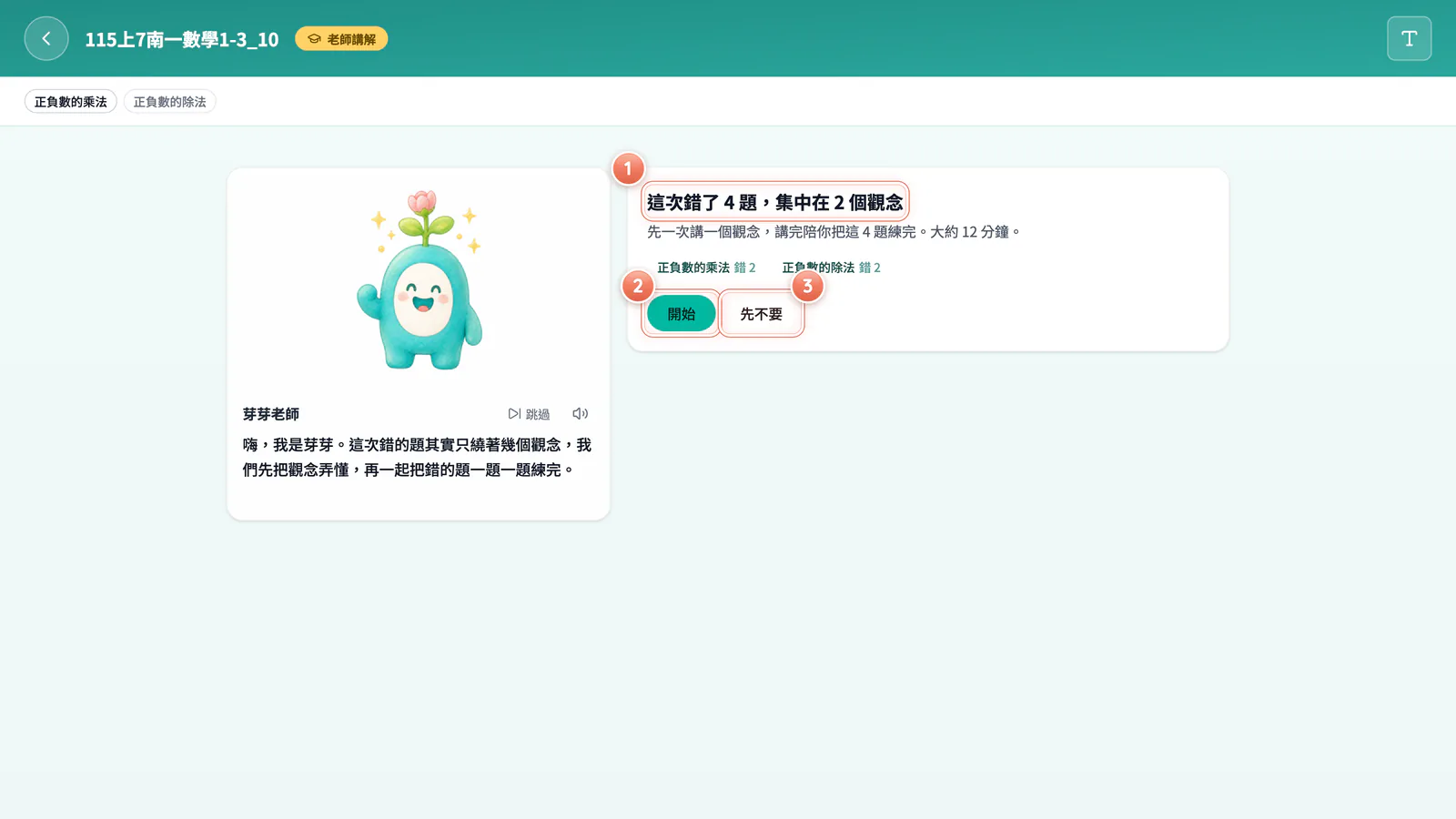Click the 正負數的除法 錯 2 tag

click(832, 268)
